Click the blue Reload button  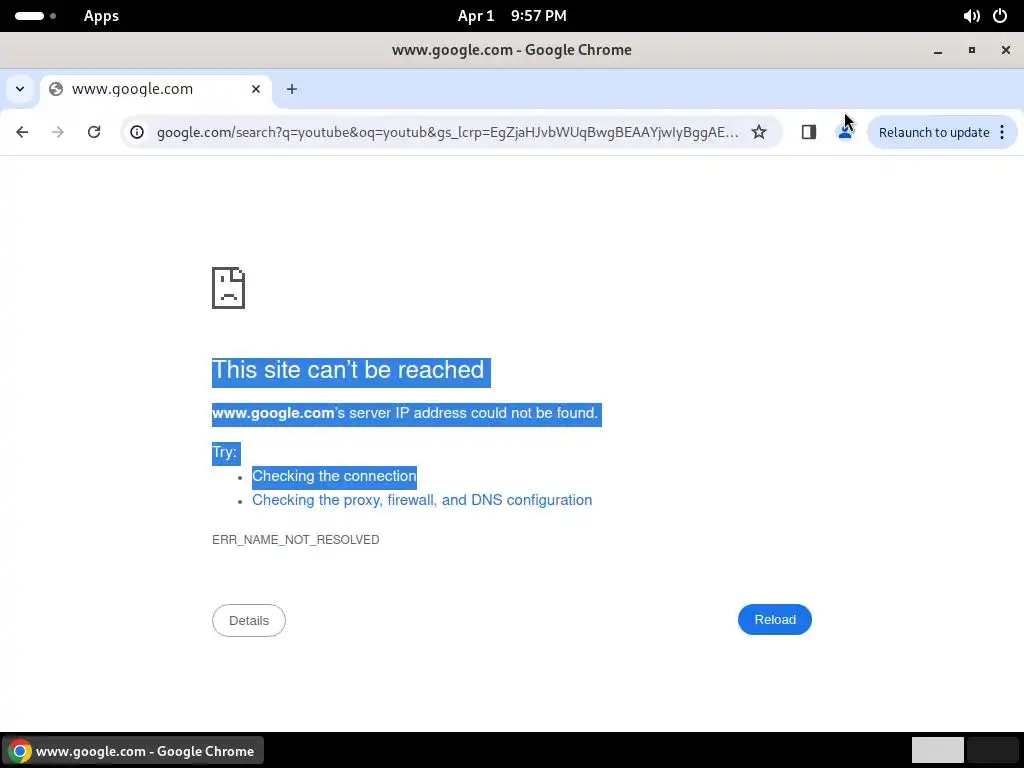tap(775, 620)
